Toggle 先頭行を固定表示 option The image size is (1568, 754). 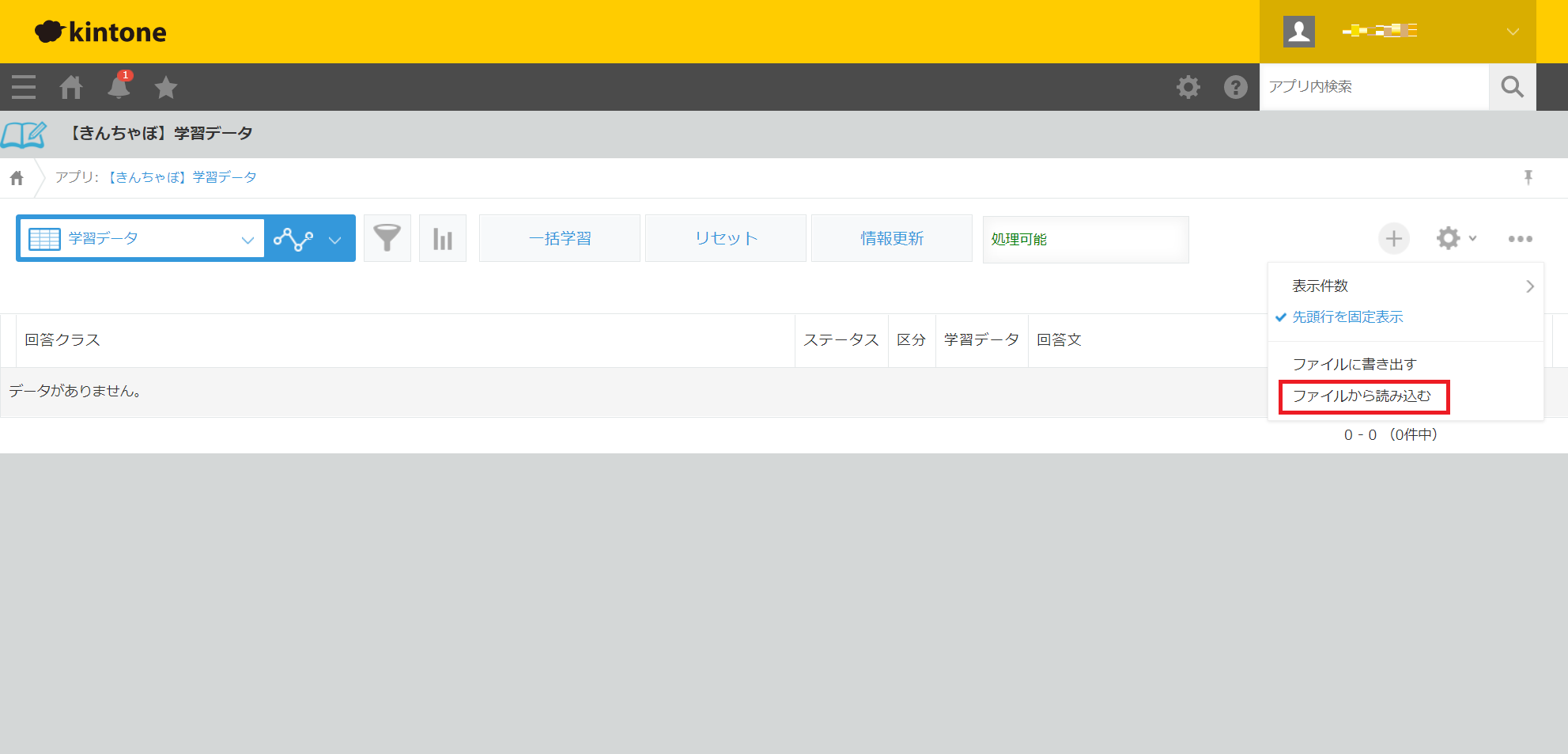tap(1347, 317)
